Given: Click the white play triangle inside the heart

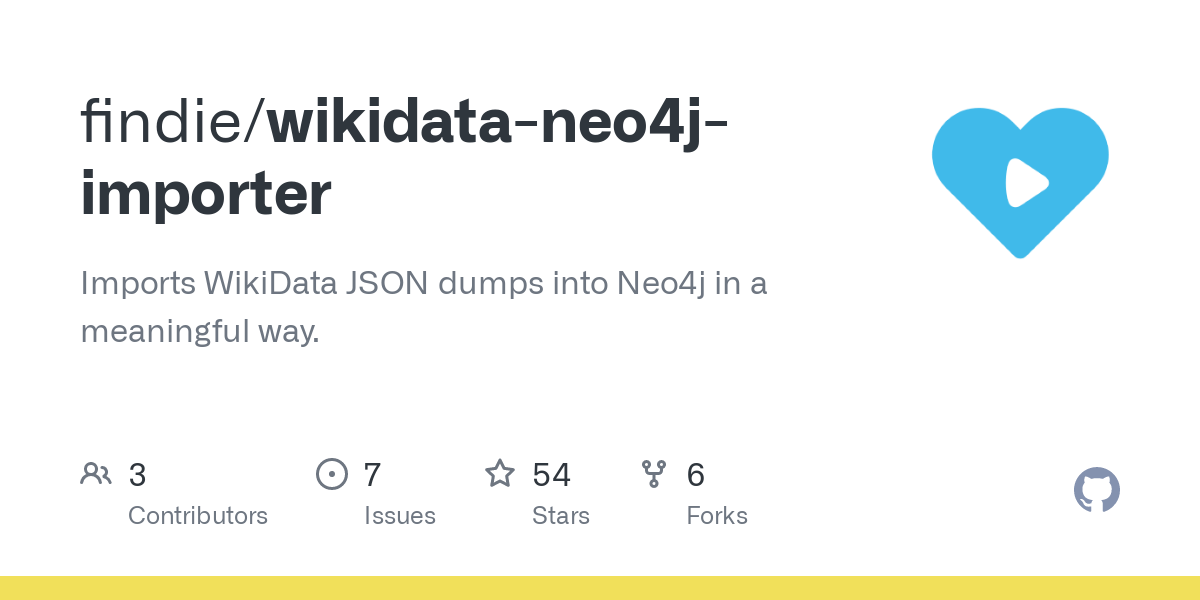Looking at the screenshot, I should point(1024,182).
